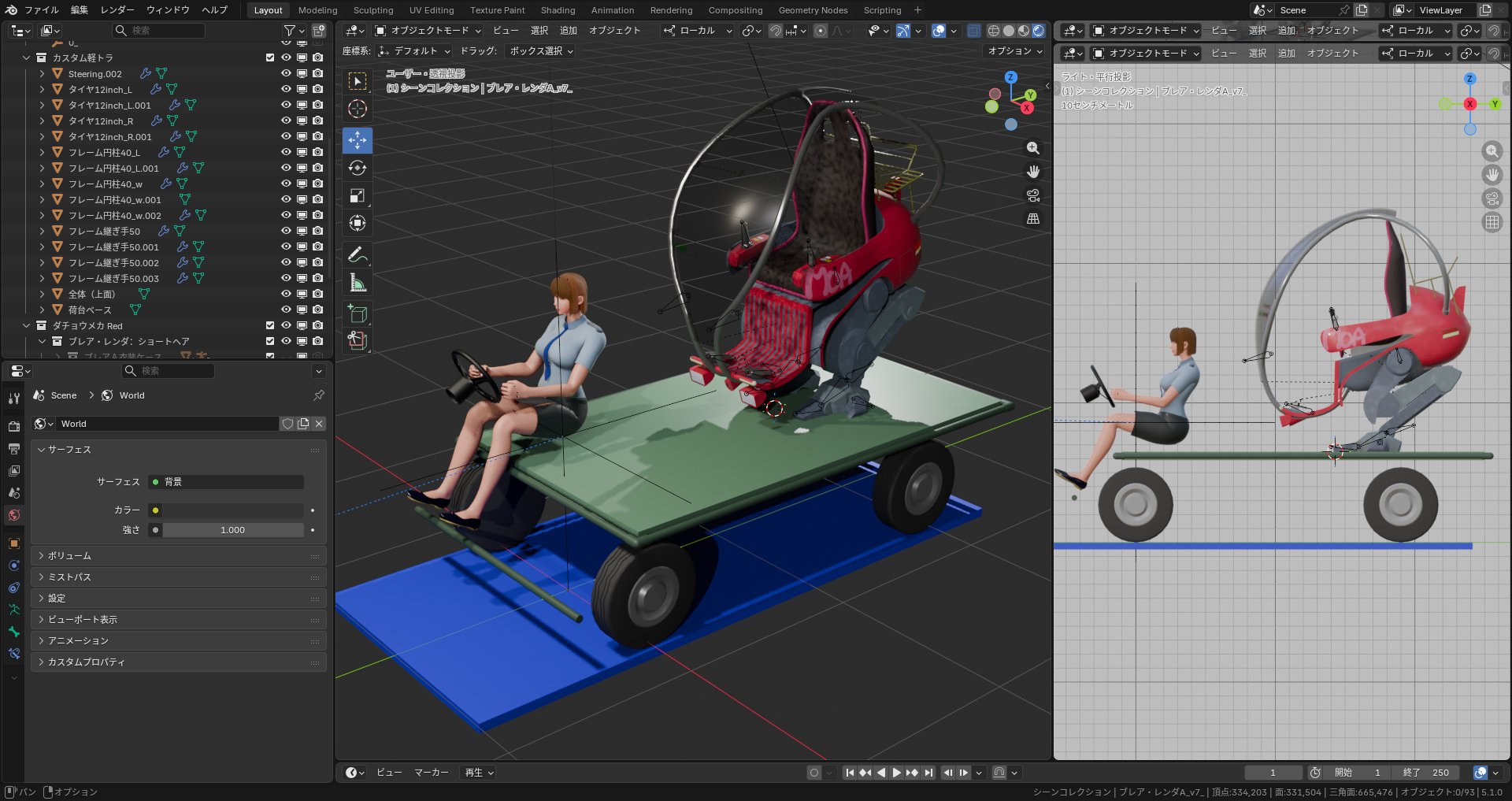Click the World datablock name field
The image size is (1512, 801).
point(167,424)
